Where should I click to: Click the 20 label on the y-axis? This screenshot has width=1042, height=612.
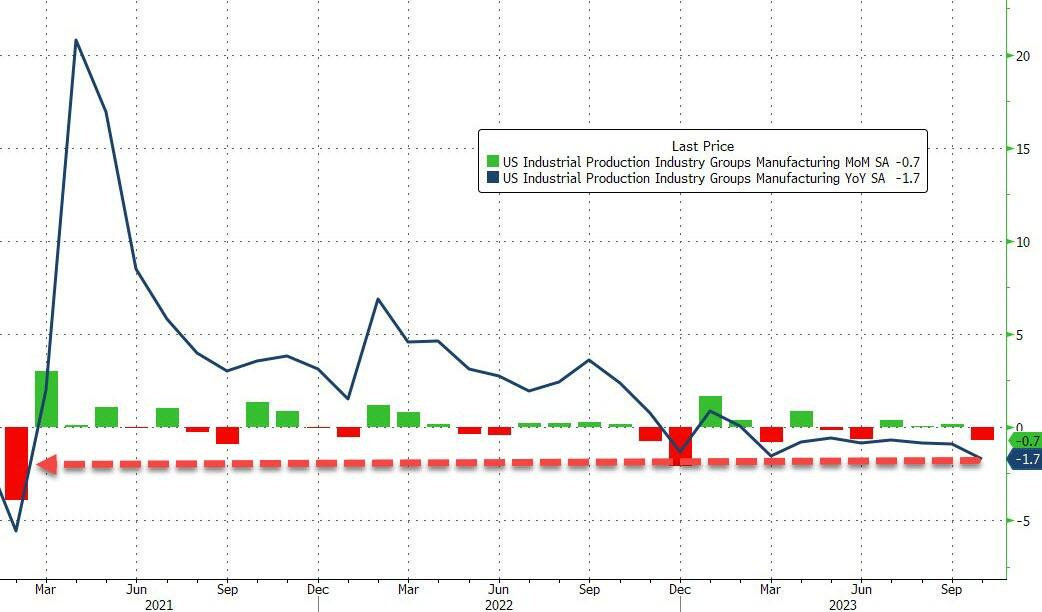(x=1023, y=56)
